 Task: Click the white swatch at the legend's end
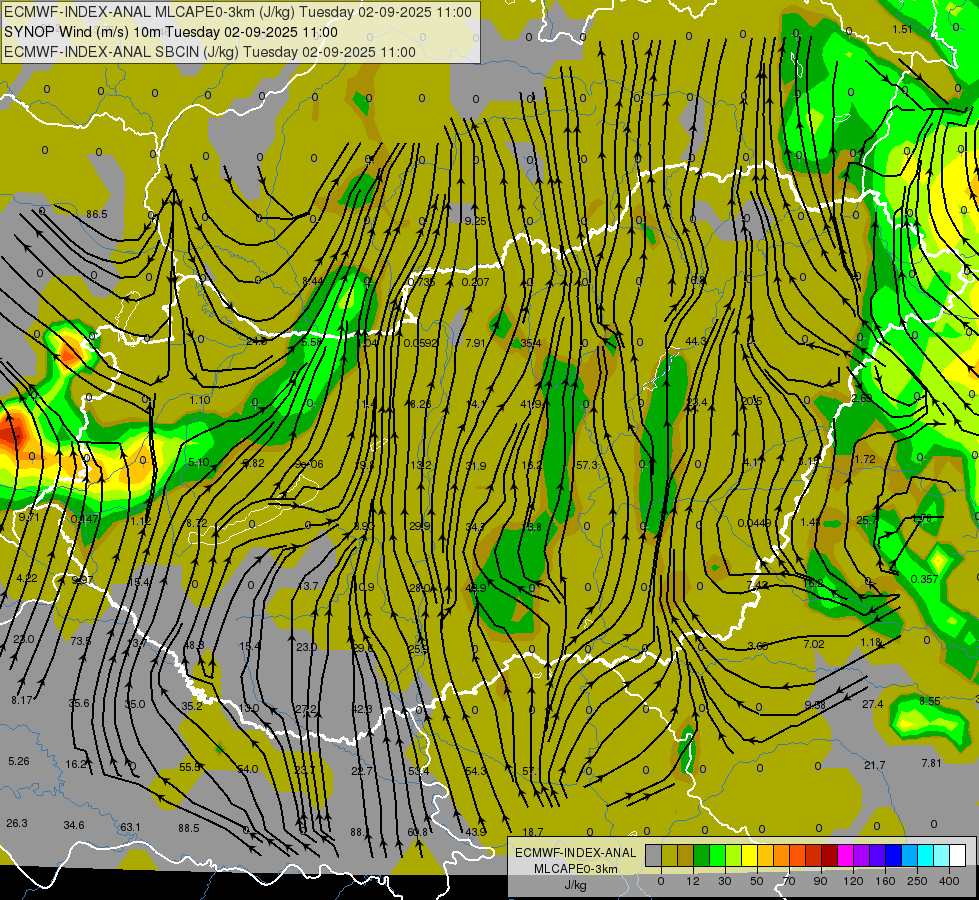(957, 855)
